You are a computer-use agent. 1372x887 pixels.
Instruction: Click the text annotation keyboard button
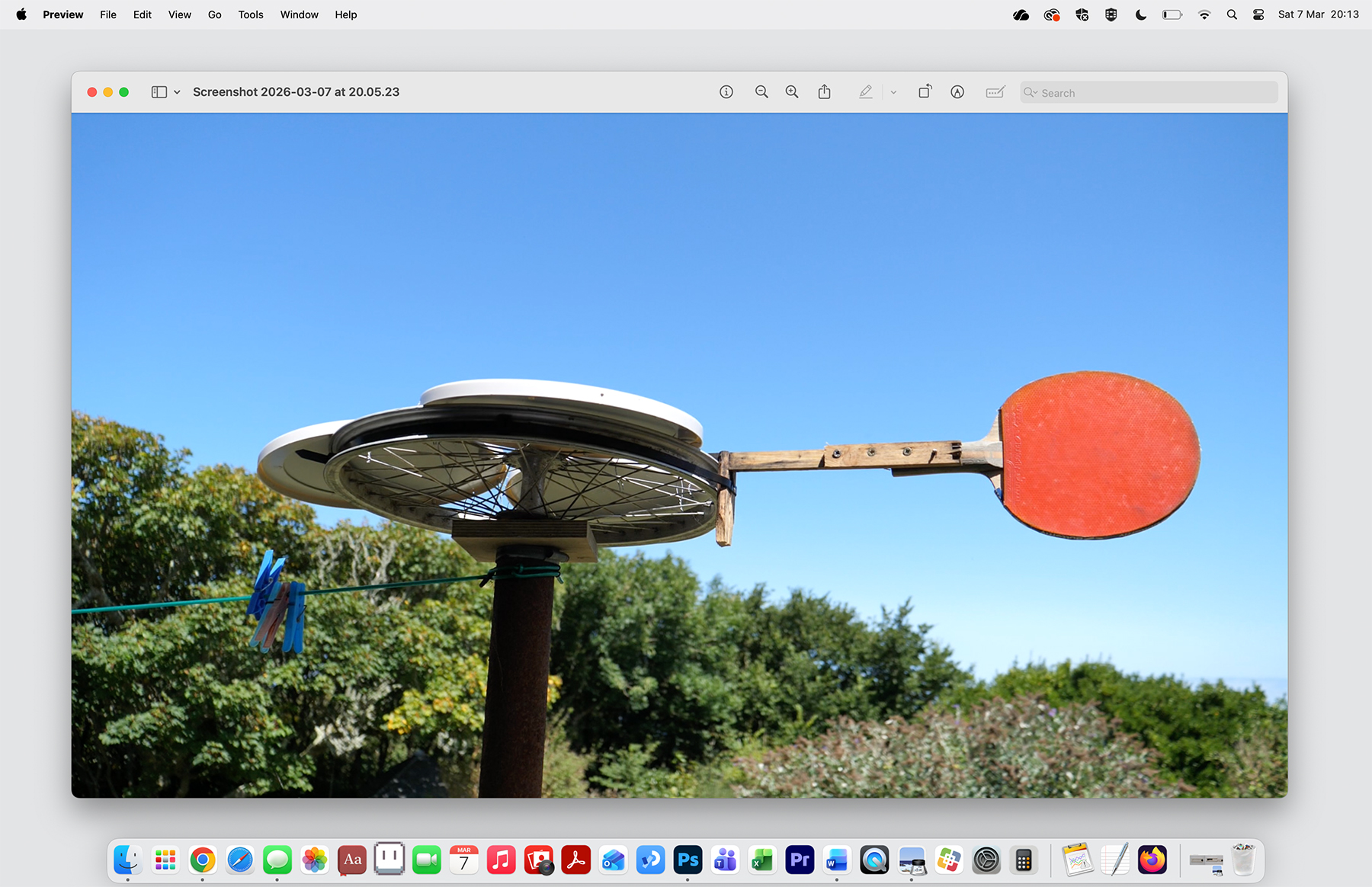click(995, 91)
